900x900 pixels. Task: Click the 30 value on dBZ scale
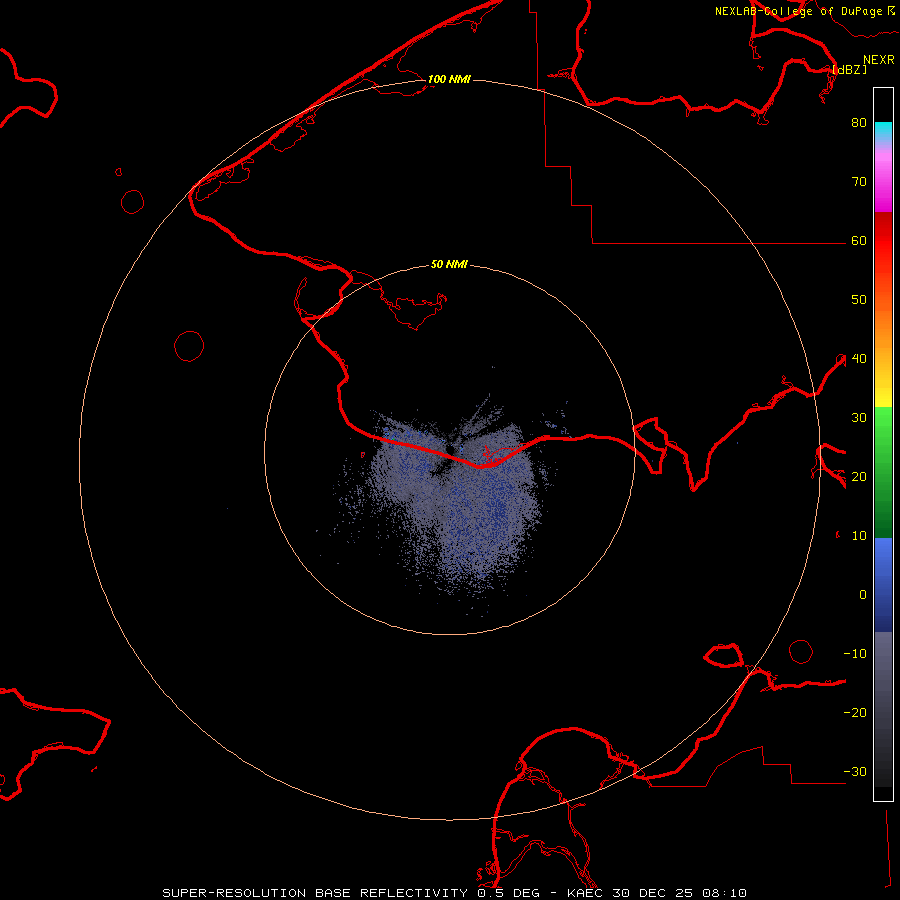(859, 417)
